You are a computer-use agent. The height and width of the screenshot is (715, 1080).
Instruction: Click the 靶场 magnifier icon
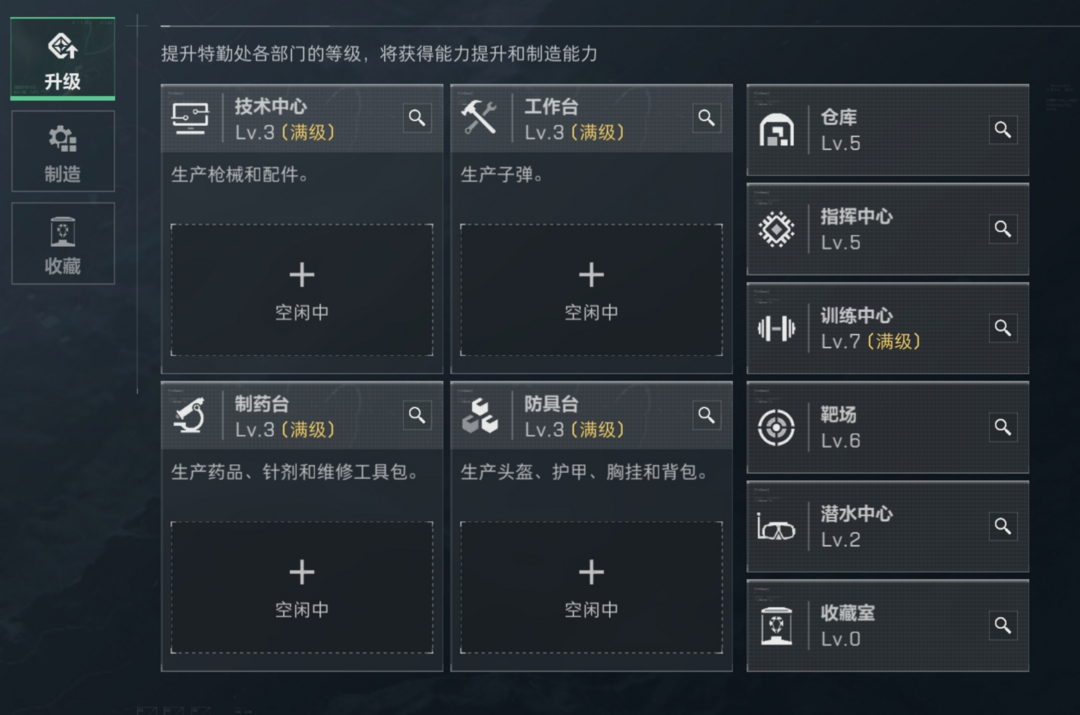1003,427
